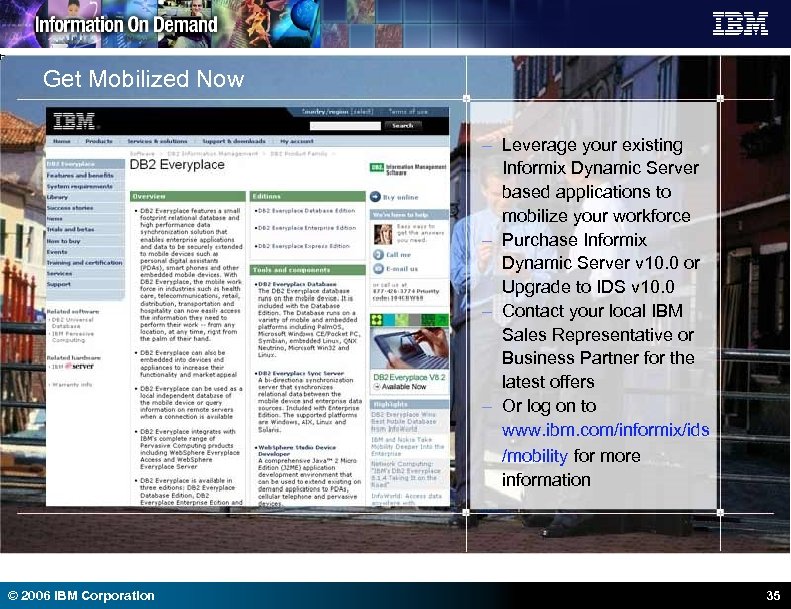791x609 pixels.
Task: Open the My account tab
Action: (297, 141)
